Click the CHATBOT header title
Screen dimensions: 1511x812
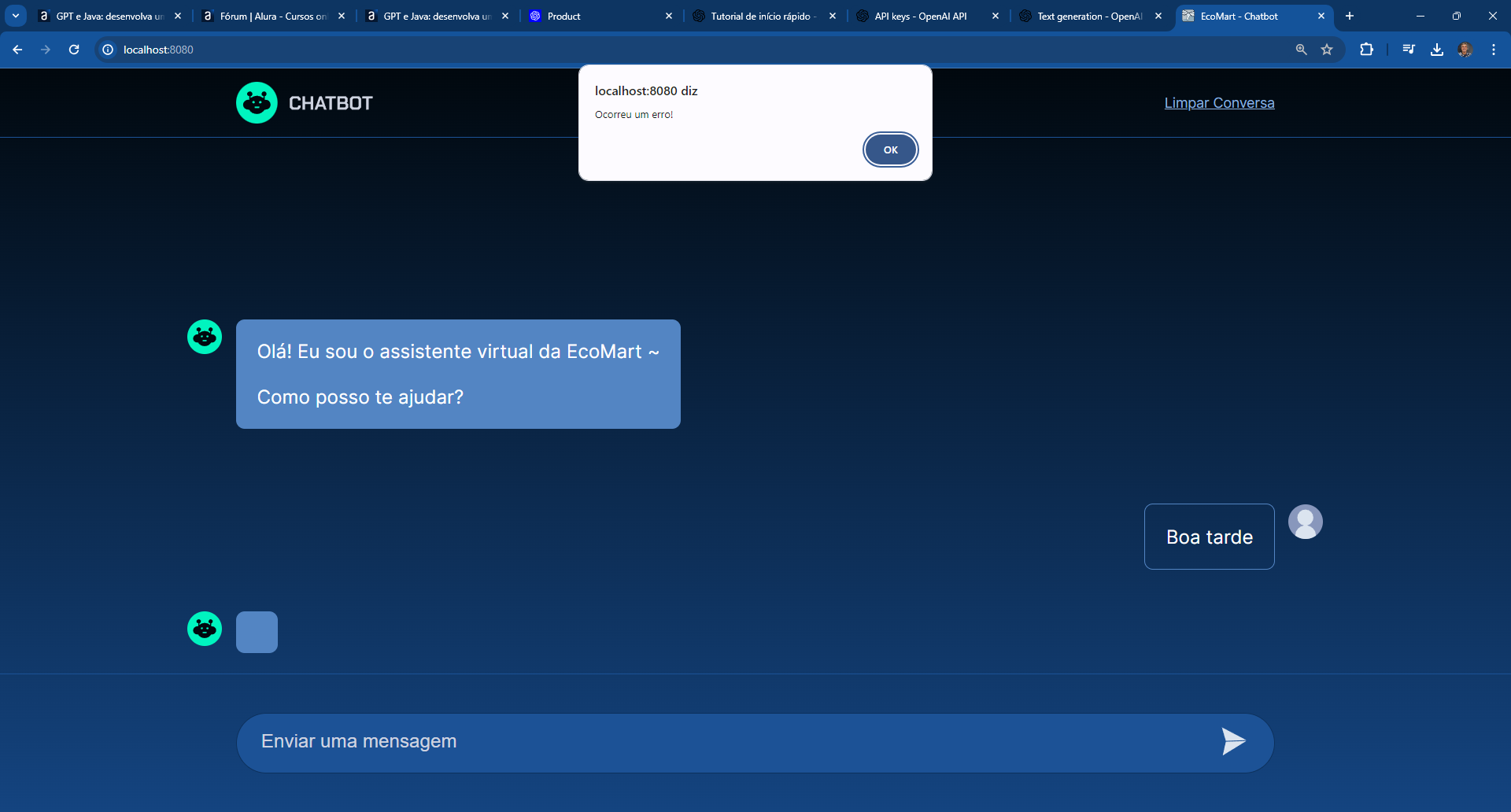click(331, 103)
